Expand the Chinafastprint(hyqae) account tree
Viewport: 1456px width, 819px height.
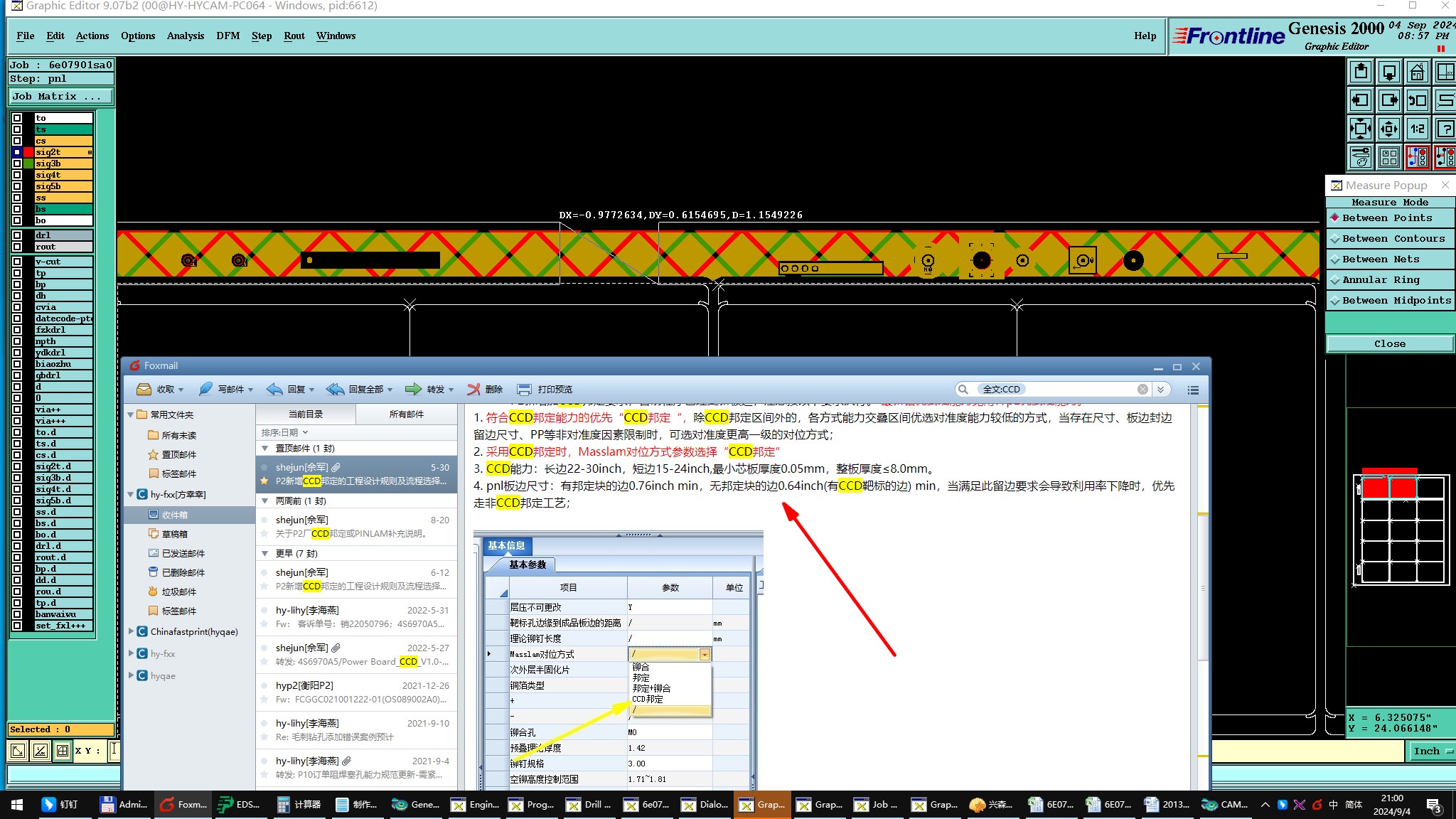pyautogui.click(x=131, y=631)
